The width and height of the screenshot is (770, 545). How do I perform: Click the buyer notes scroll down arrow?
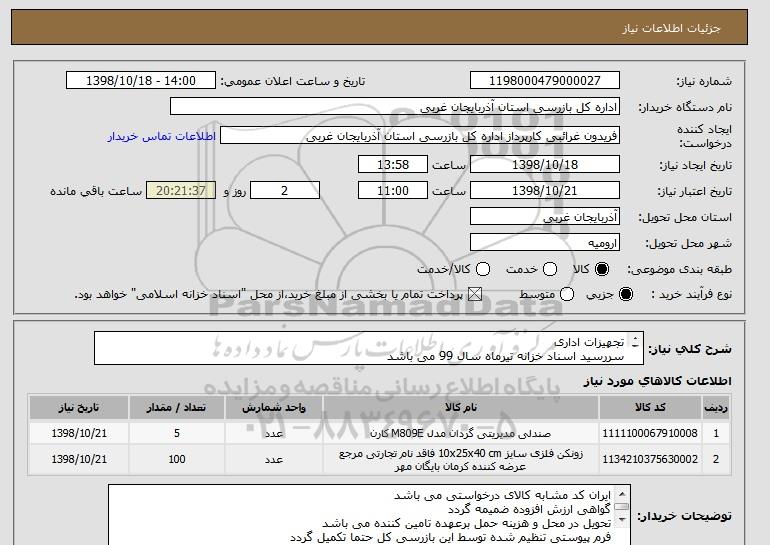pos(622,519)
